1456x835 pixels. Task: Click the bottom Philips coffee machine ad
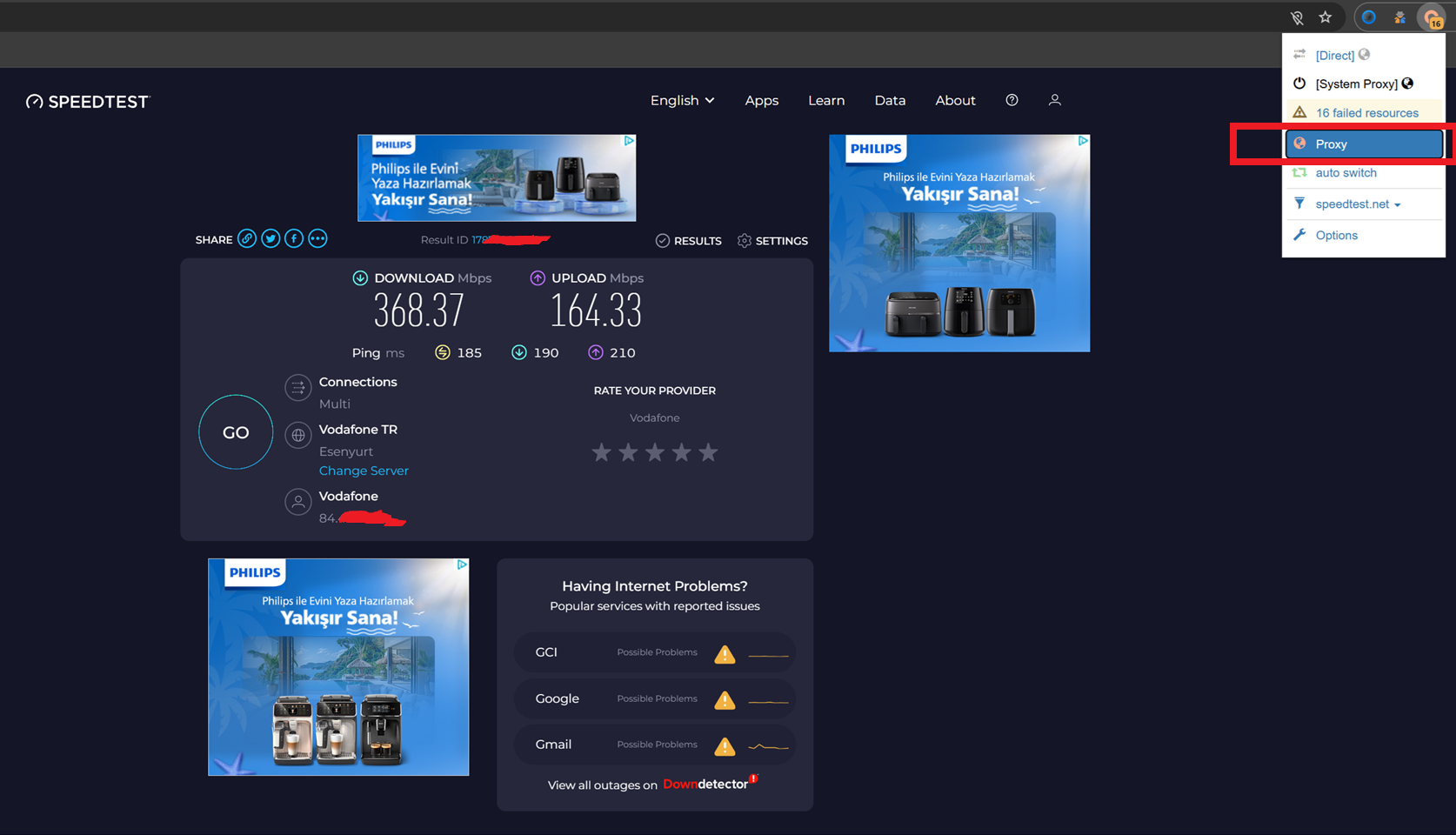tap(338, 667)
